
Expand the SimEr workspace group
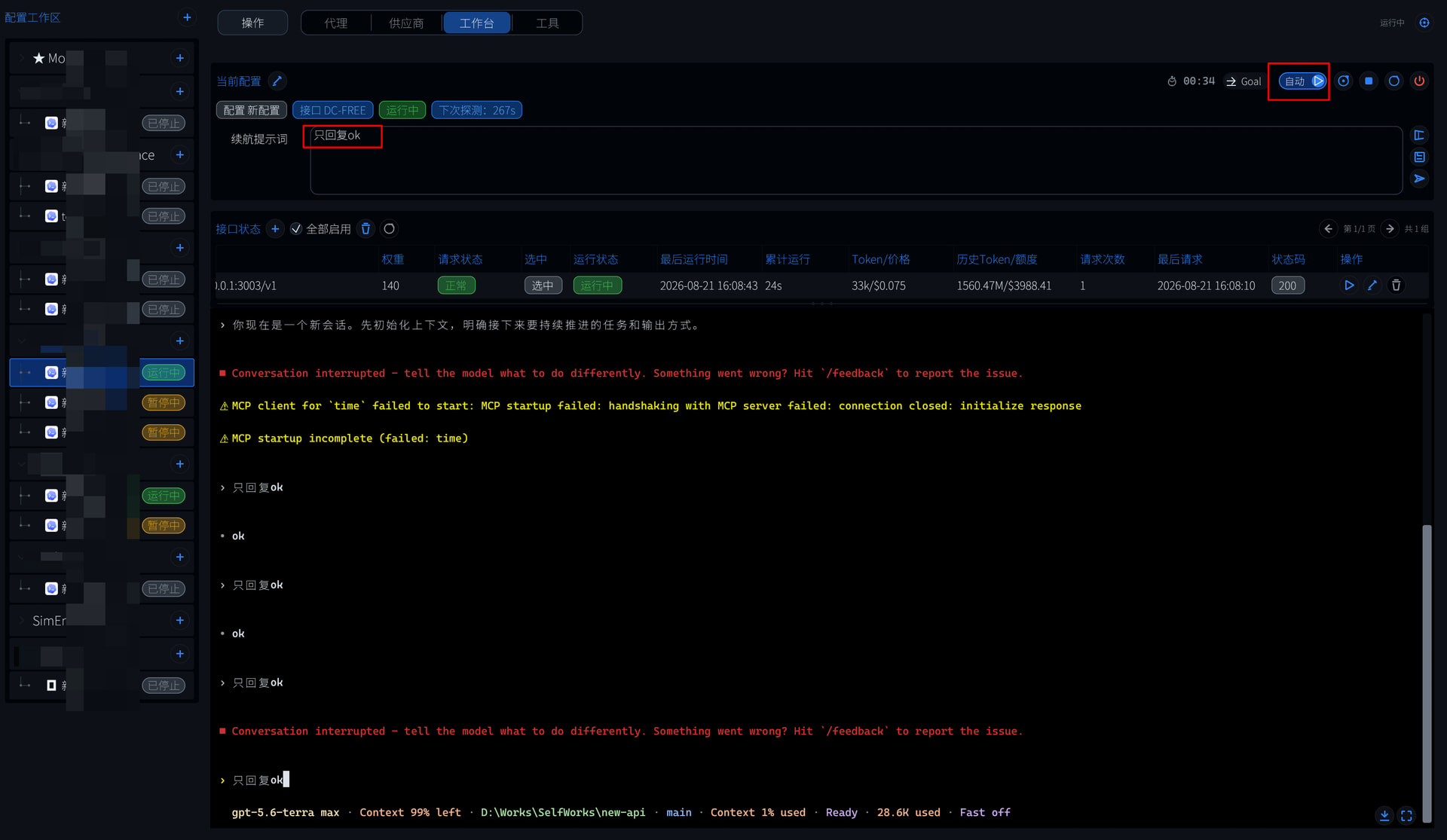21,621
